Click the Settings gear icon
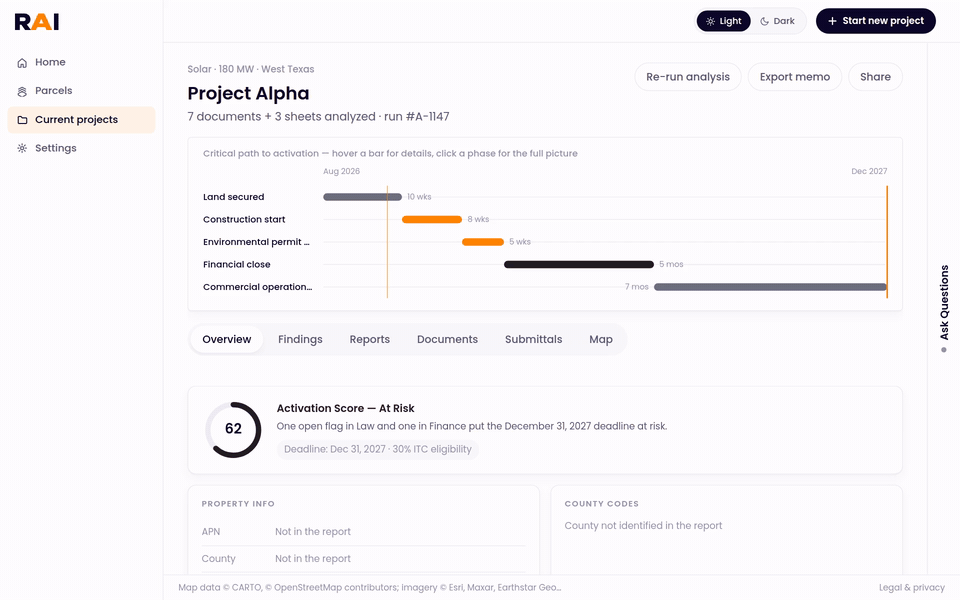The width and height of the screenshot is (960, 600). pos(22,148)
